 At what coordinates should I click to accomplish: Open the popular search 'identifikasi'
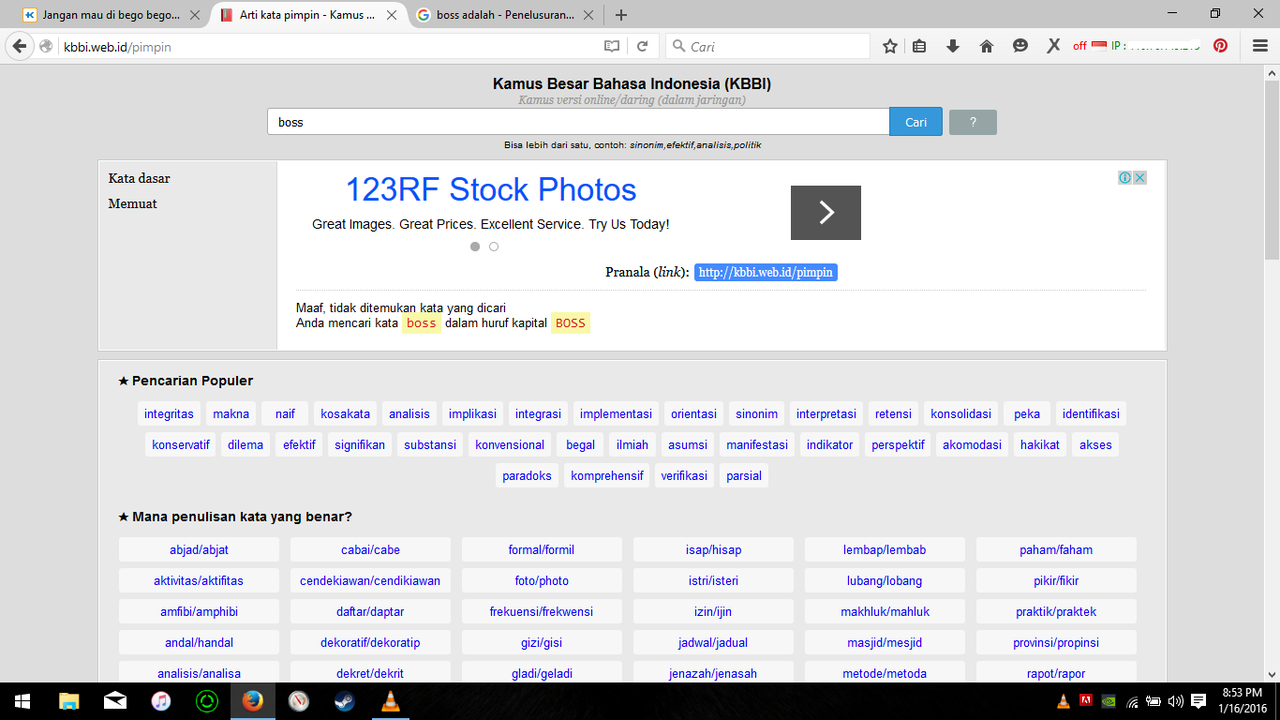pos(1091,414)
